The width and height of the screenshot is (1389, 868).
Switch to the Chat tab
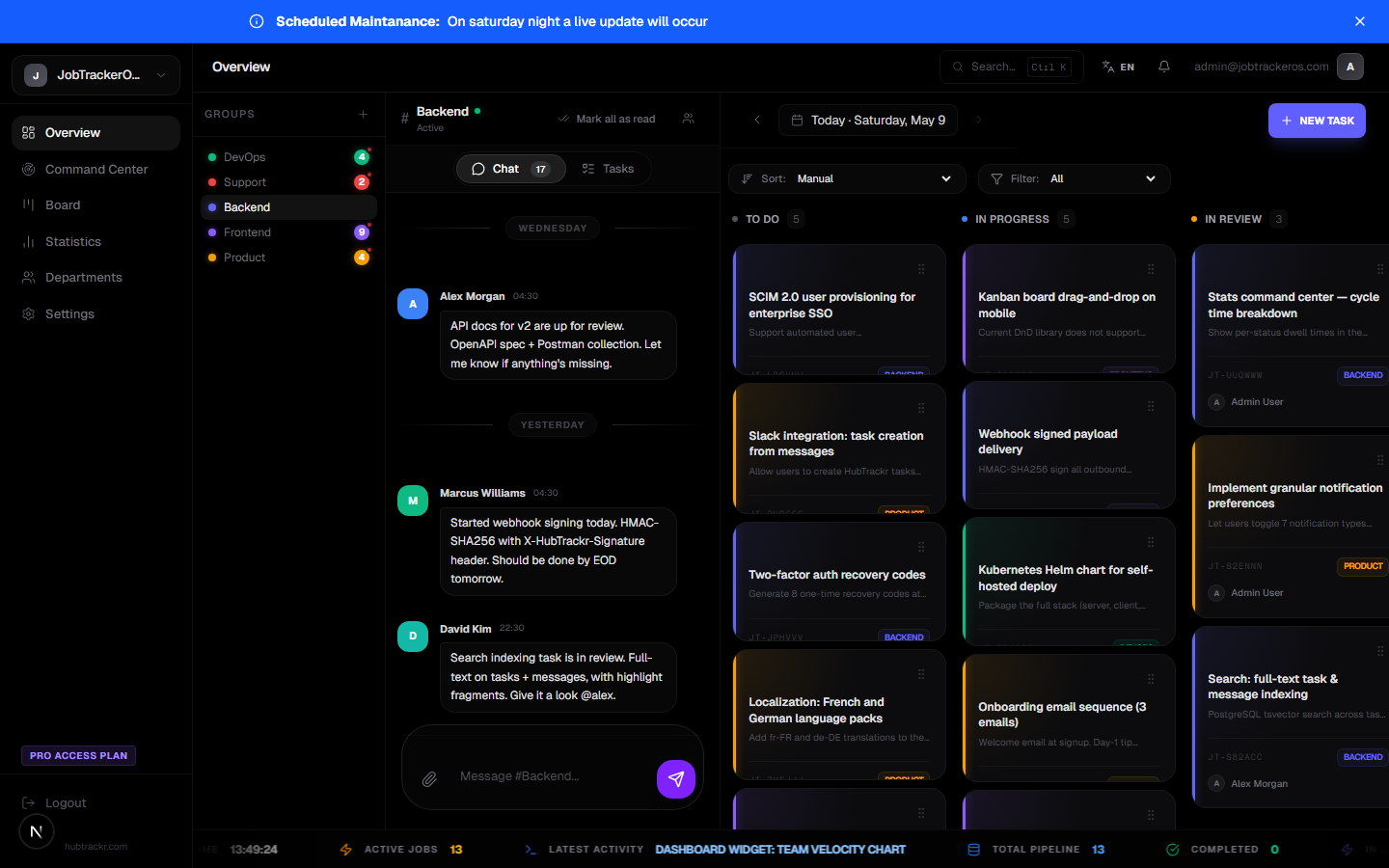[510, 169]
